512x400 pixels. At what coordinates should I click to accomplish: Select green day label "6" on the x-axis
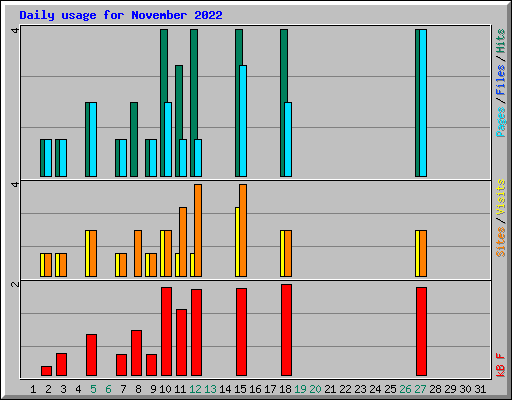click(108, 389)
